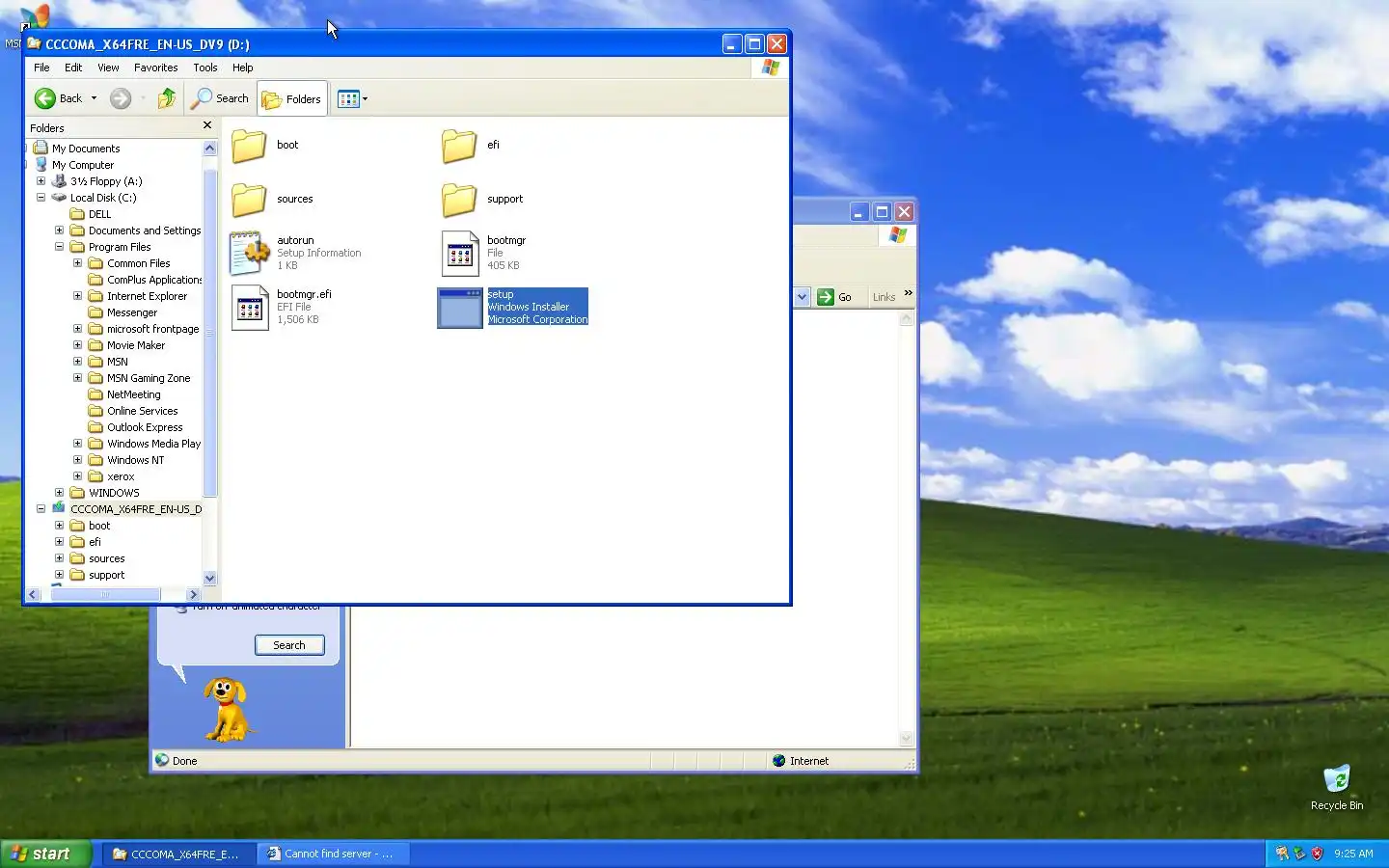Open the Favorites menu
This screenshot has height=868, width=1389.
155,68
